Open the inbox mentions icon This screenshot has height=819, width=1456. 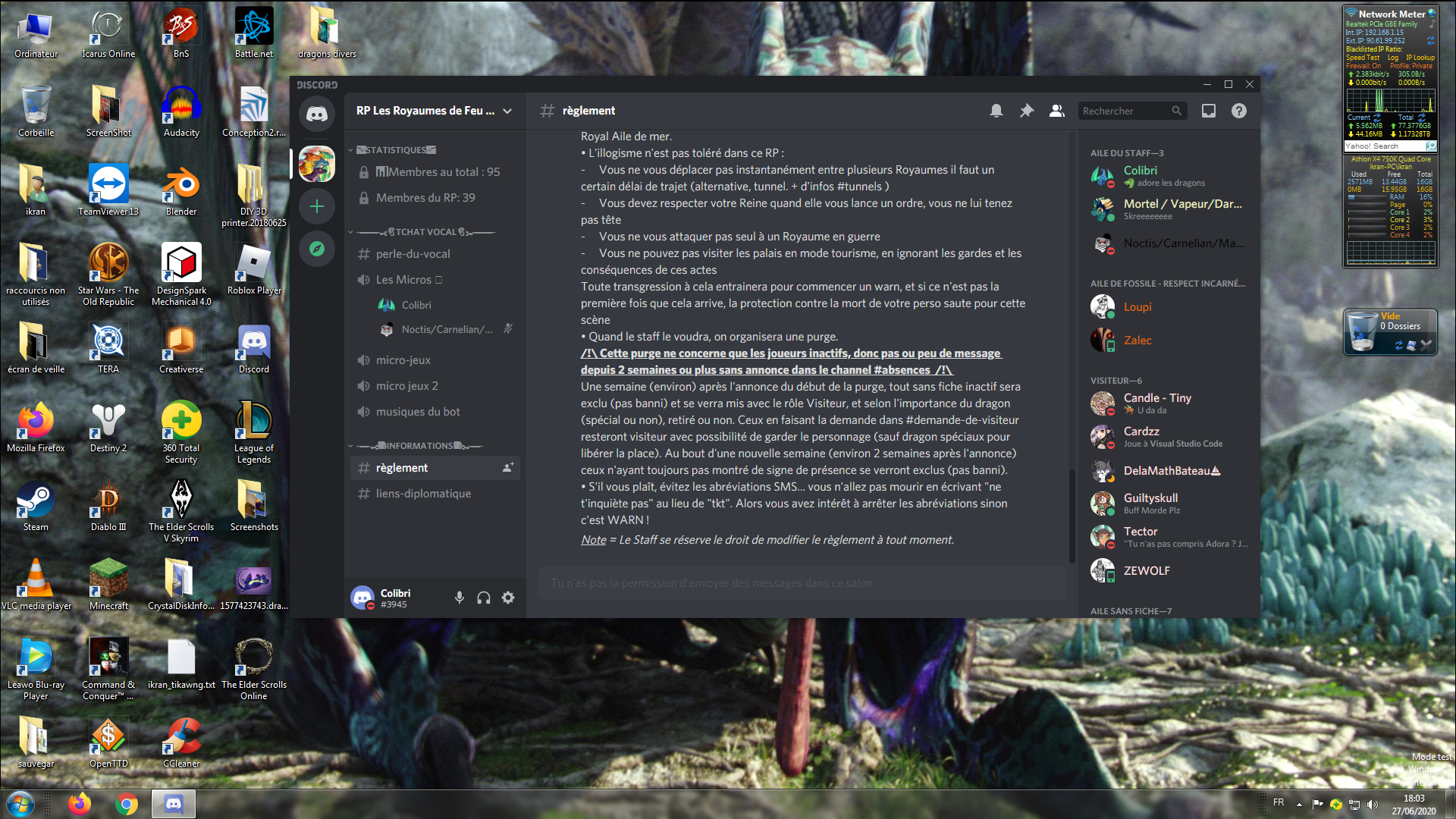tap(1209, 111)
